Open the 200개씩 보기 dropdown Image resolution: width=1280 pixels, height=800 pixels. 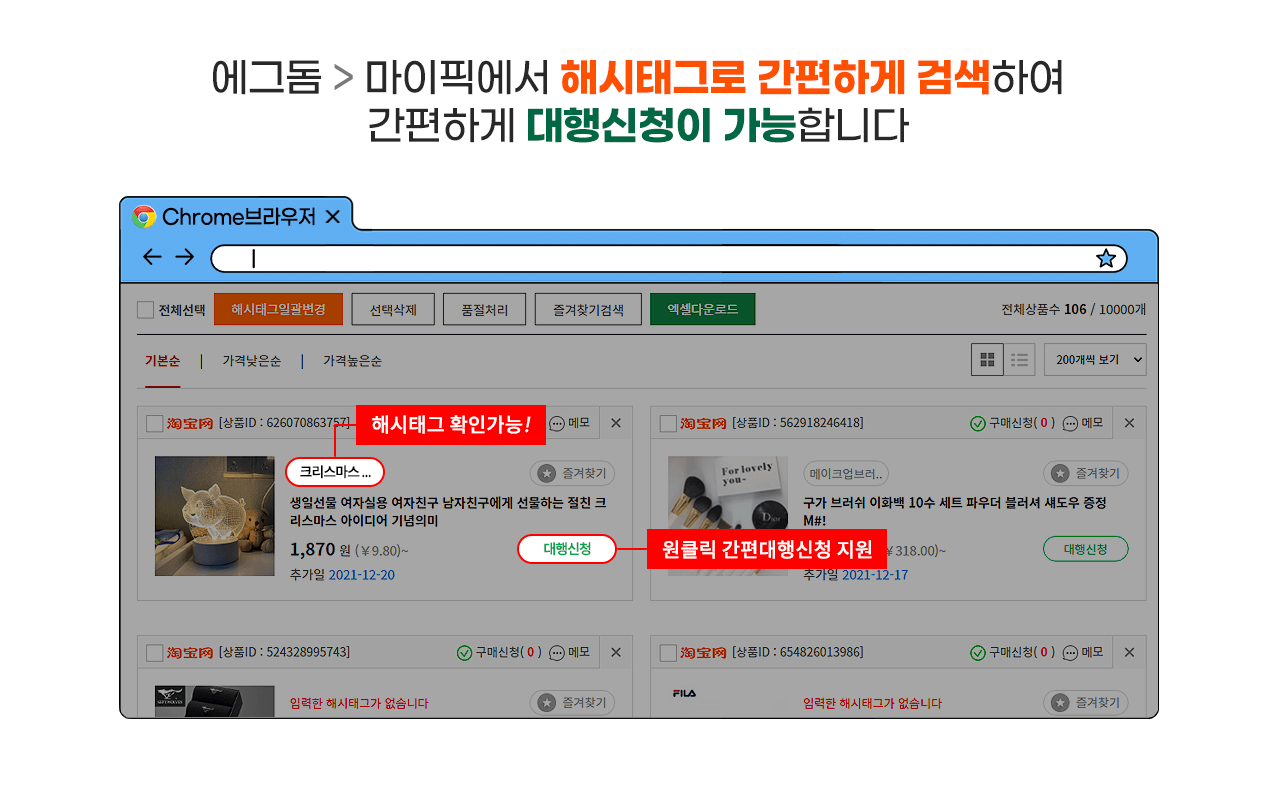point(1095,360)
